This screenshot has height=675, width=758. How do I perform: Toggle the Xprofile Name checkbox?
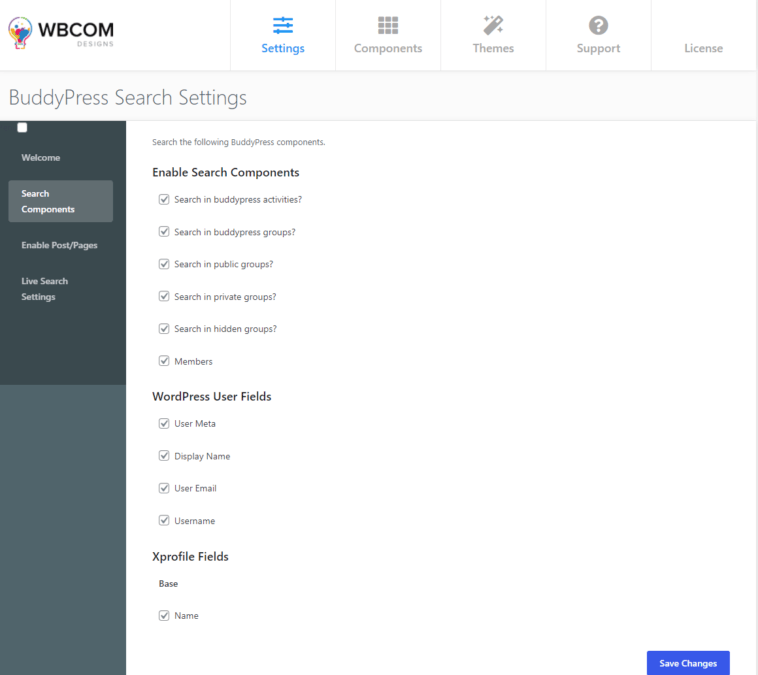164,615
